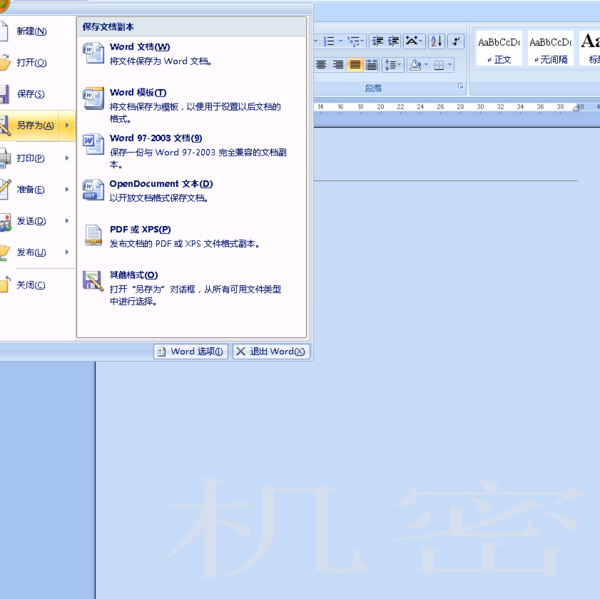The height and width of the screenshot is (599, 600).
Task: Open Word 选项 button
Action: pos(191,351)
